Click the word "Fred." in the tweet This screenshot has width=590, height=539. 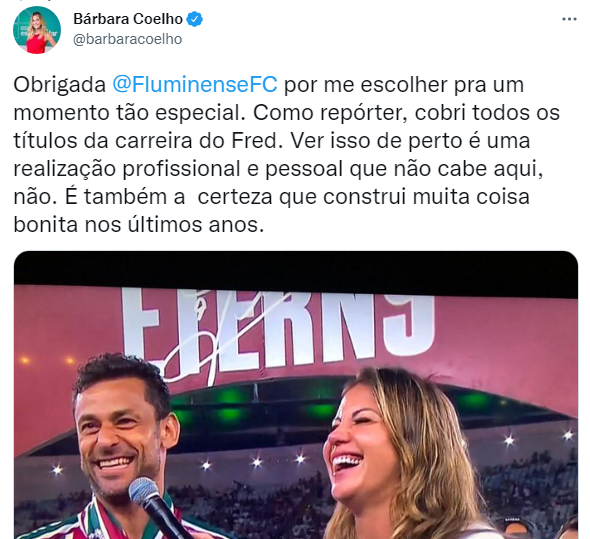click(257, 141)
